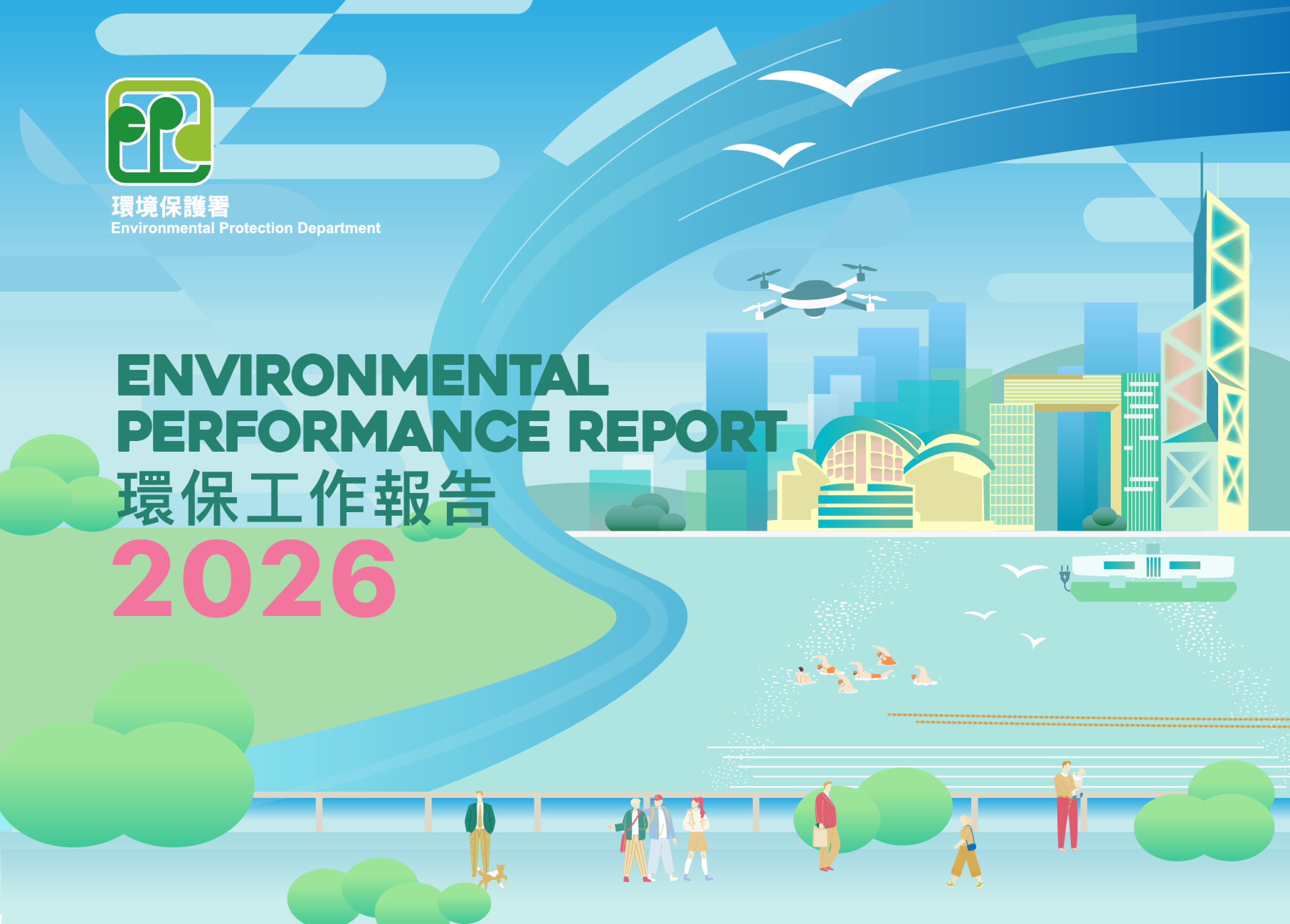This screenshot has width=1290, height=924.
Task: Click the pink 2026 year text
Action: click(x=254, y=578)
